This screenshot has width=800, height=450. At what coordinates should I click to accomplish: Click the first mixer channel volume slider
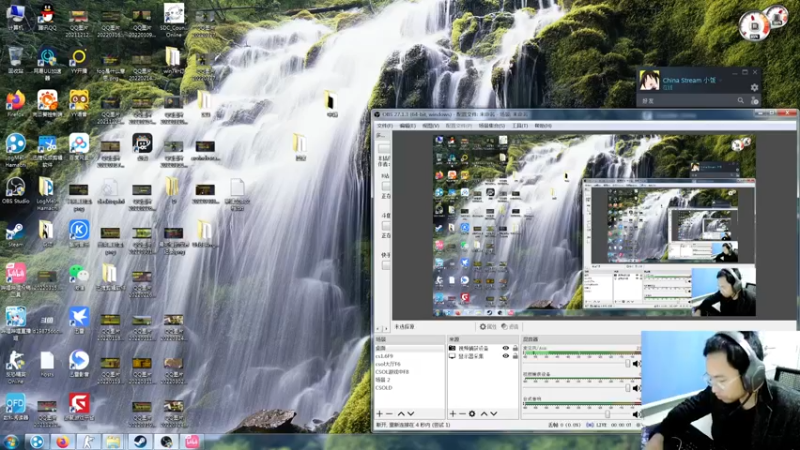point(577,364)
